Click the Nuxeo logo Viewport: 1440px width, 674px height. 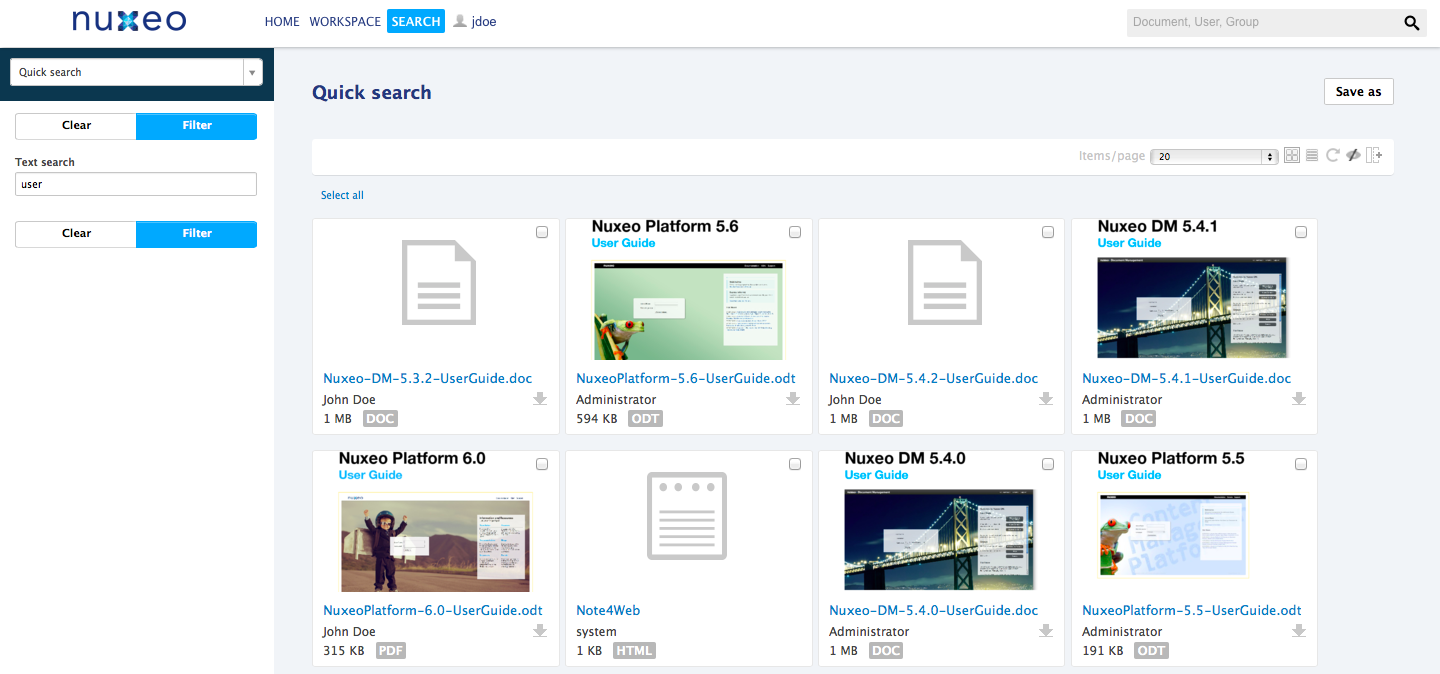coord(129,21)
